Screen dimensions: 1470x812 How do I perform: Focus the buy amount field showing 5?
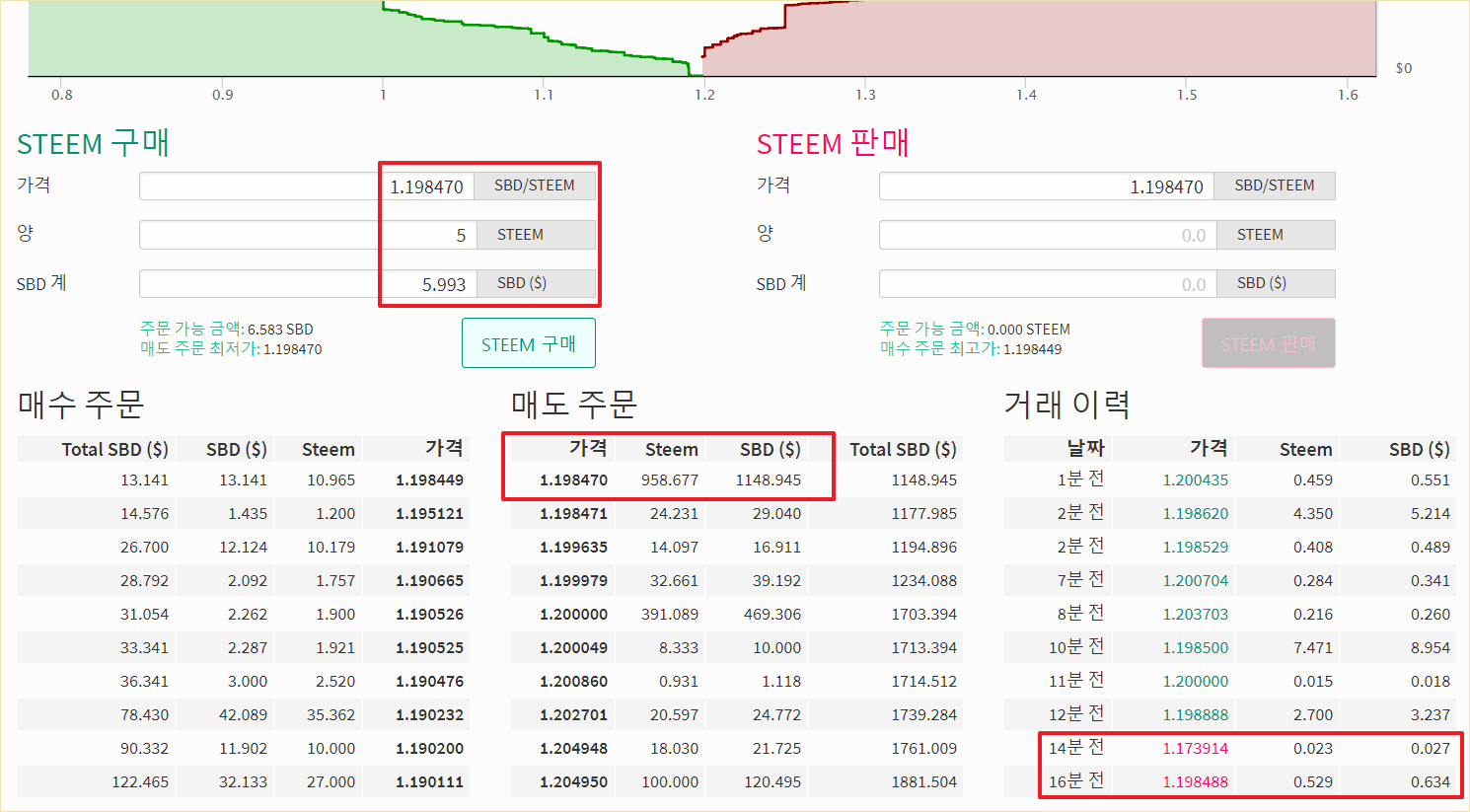pyautogui.click(x=308, y=235)
